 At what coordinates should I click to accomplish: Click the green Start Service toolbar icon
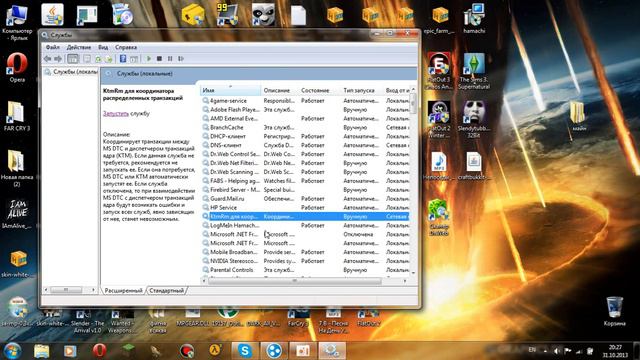[x=149, y=59]
